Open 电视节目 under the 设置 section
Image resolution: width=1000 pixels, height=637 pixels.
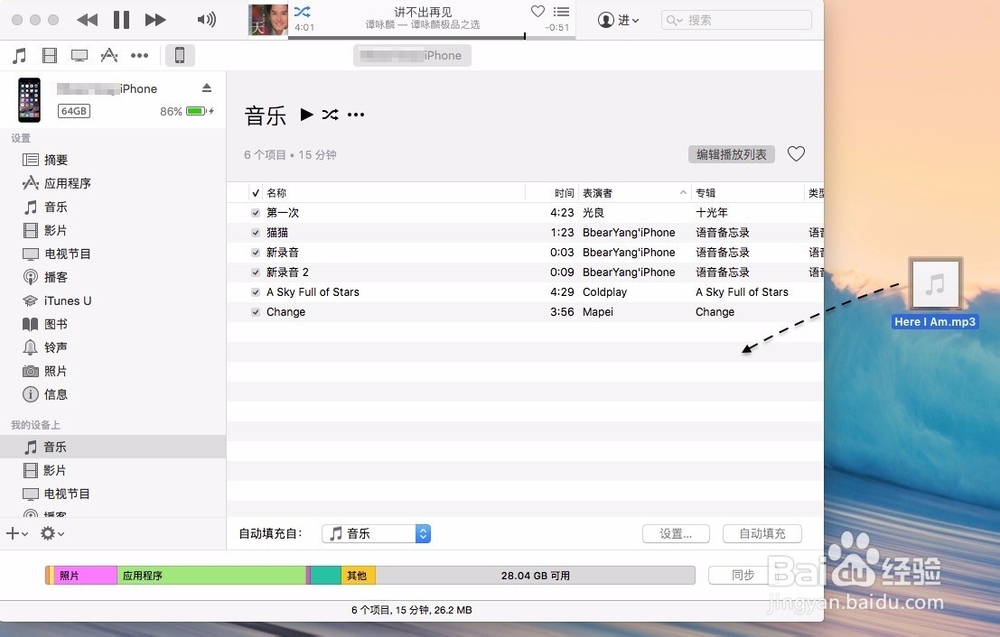pyautogui.click(x=57, y=254)
